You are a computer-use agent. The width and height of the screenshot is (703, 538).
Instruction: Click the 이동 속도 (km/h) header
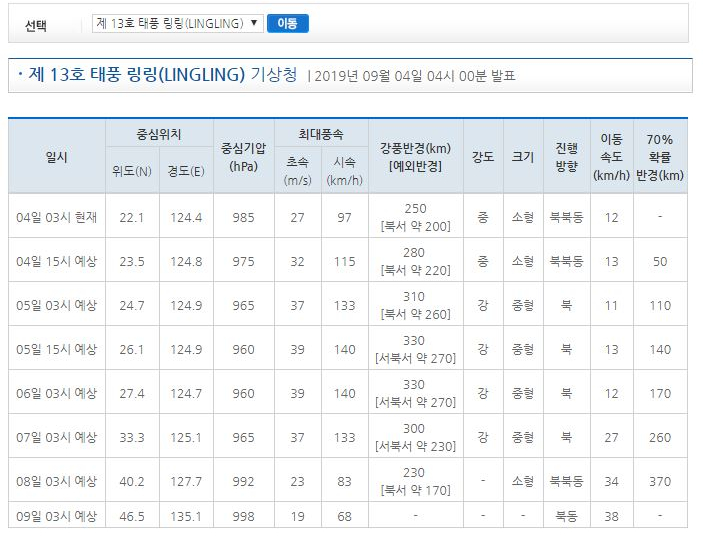(612, 157)
